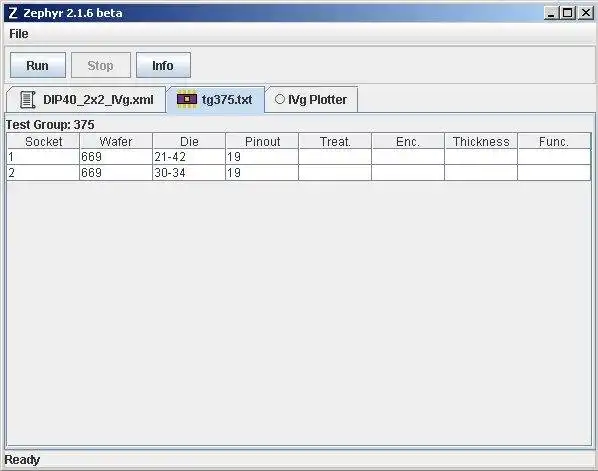The image size is (598, 471).
Task: Click the Enc. column header
Action: click(x=408, y=141)
